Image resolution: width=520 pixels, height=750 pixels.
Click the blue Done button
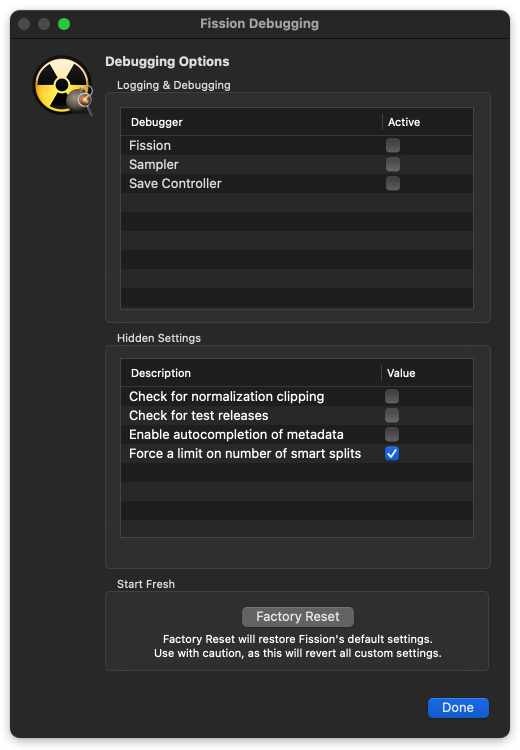pos(458,708)
